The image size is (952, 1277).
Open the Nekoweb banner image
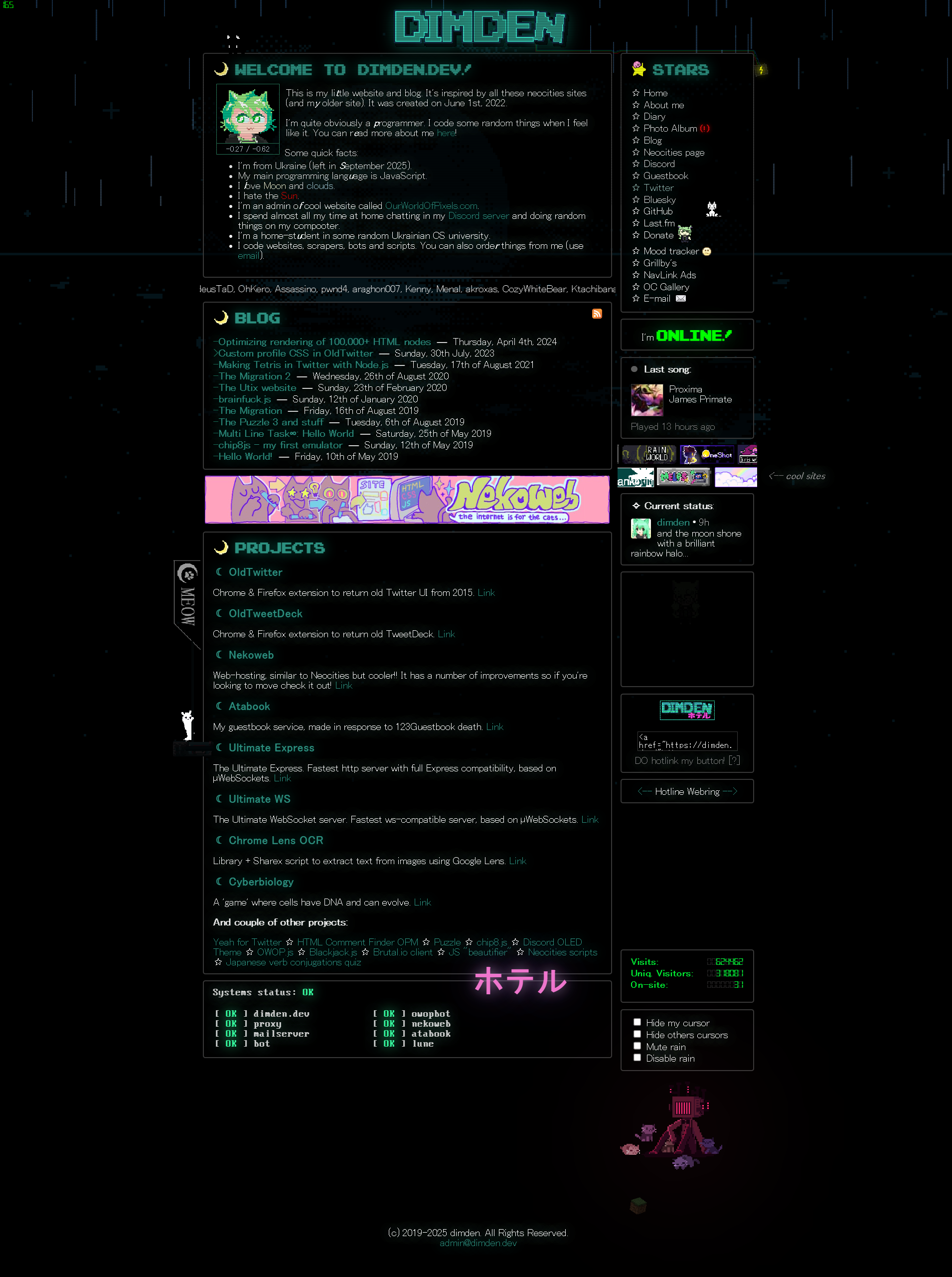407,499
